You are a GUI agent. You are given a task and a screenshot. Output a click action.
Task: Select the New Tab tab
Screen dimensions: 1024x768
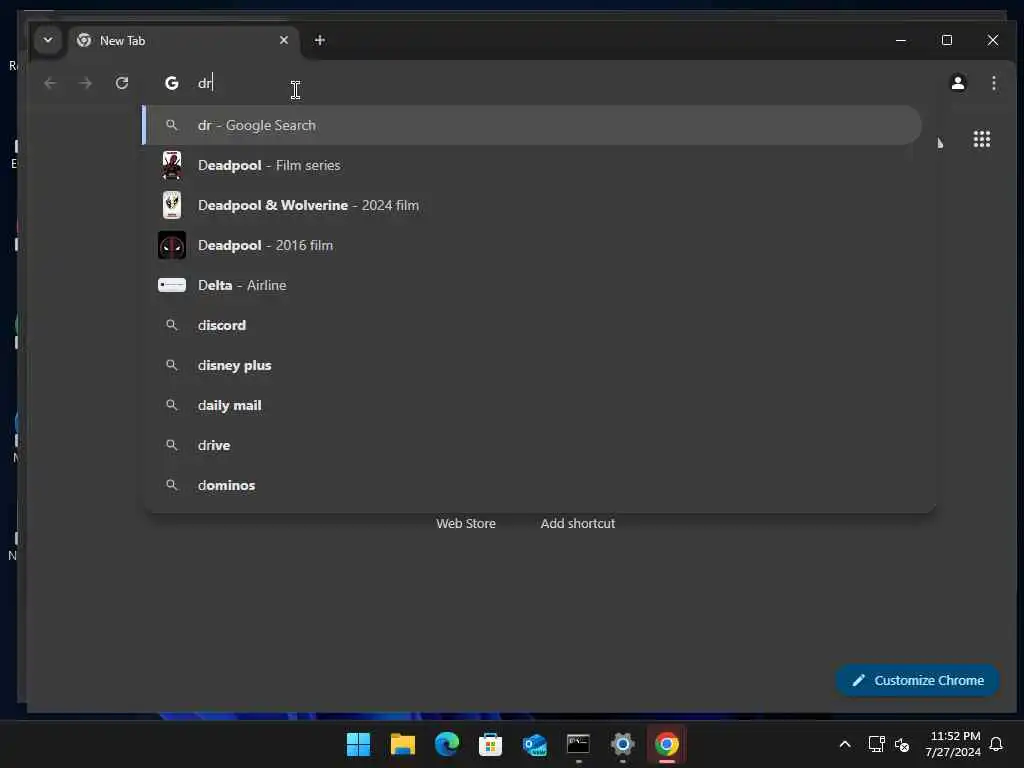183,40
